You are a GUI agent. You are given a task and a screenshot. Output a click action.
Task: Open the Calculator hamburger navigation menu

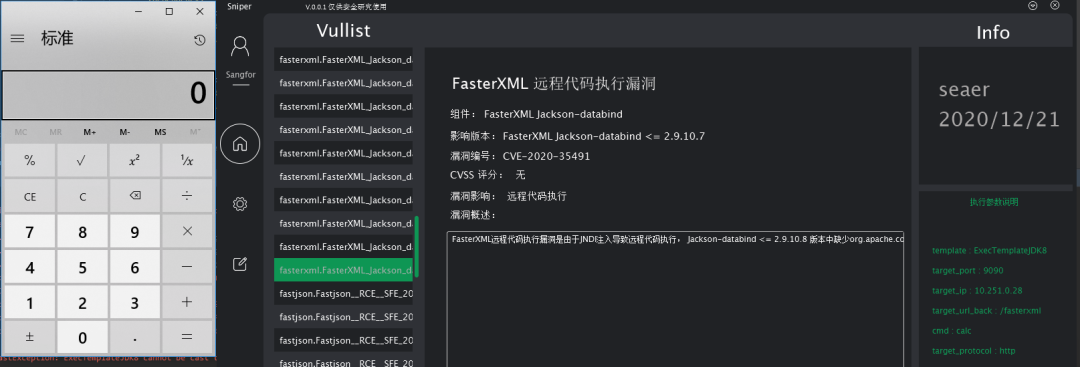point(17,39)
